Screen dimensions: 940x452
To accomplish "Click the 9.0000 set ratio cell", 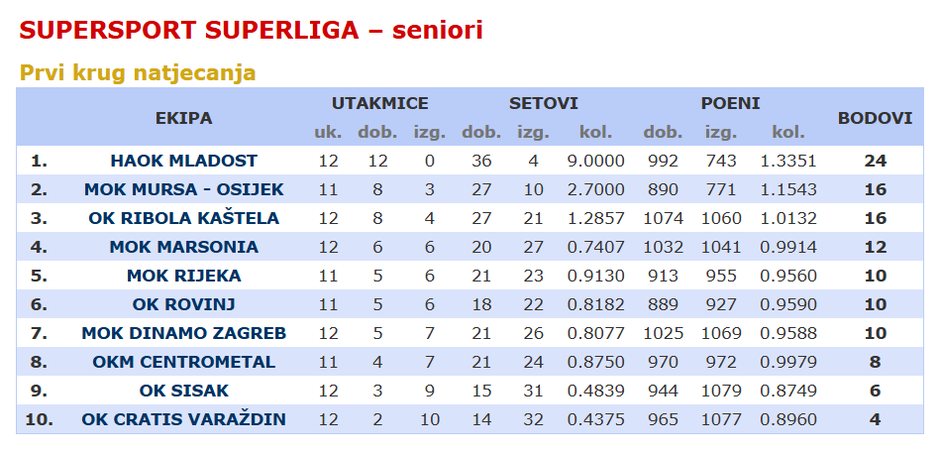I will (x=596, y=161).
